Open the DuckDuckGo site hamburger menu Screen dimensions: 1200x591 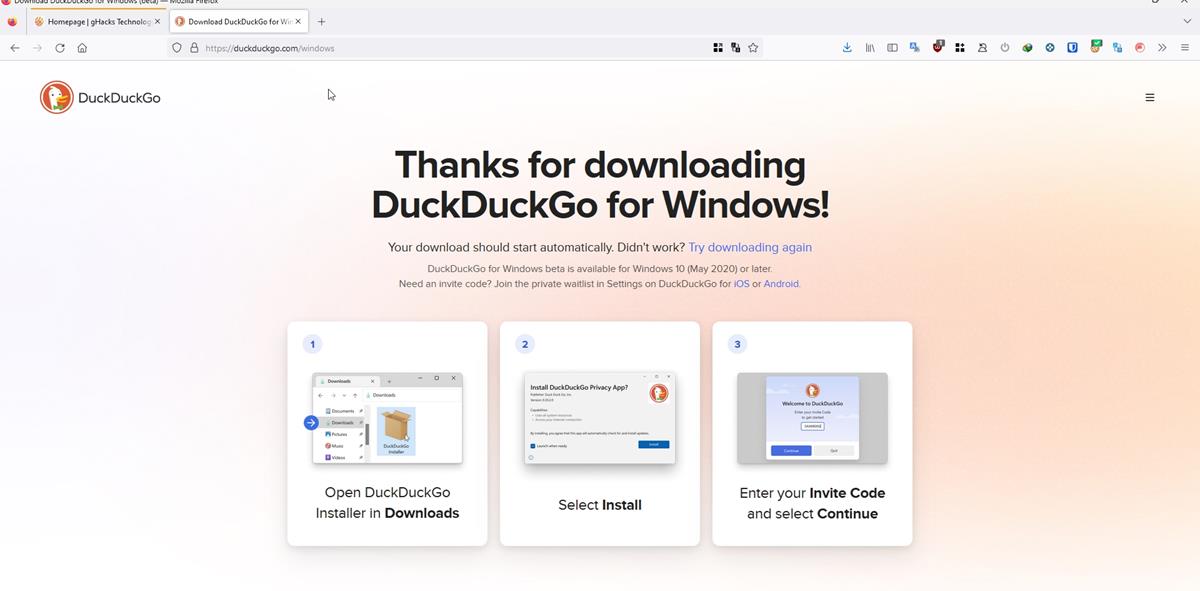pyautogui.click(x=1149, y=97)
